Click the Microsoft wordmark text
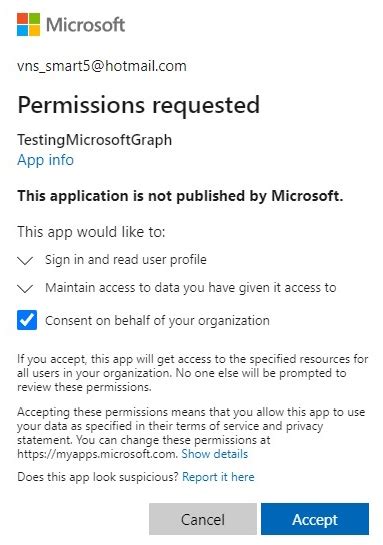Viewport: 383px width, 545px height. point(85,25)
